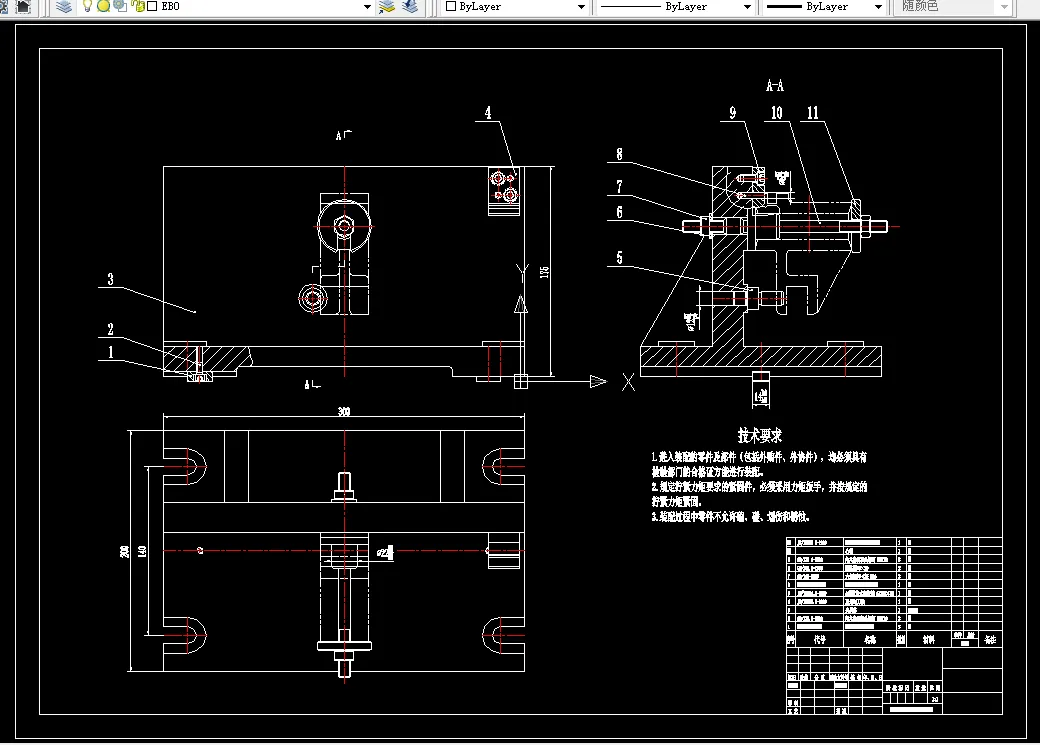The image size is (1040, 745).
Task: Select the A-A section view title
Action: [x=775, y=86]
